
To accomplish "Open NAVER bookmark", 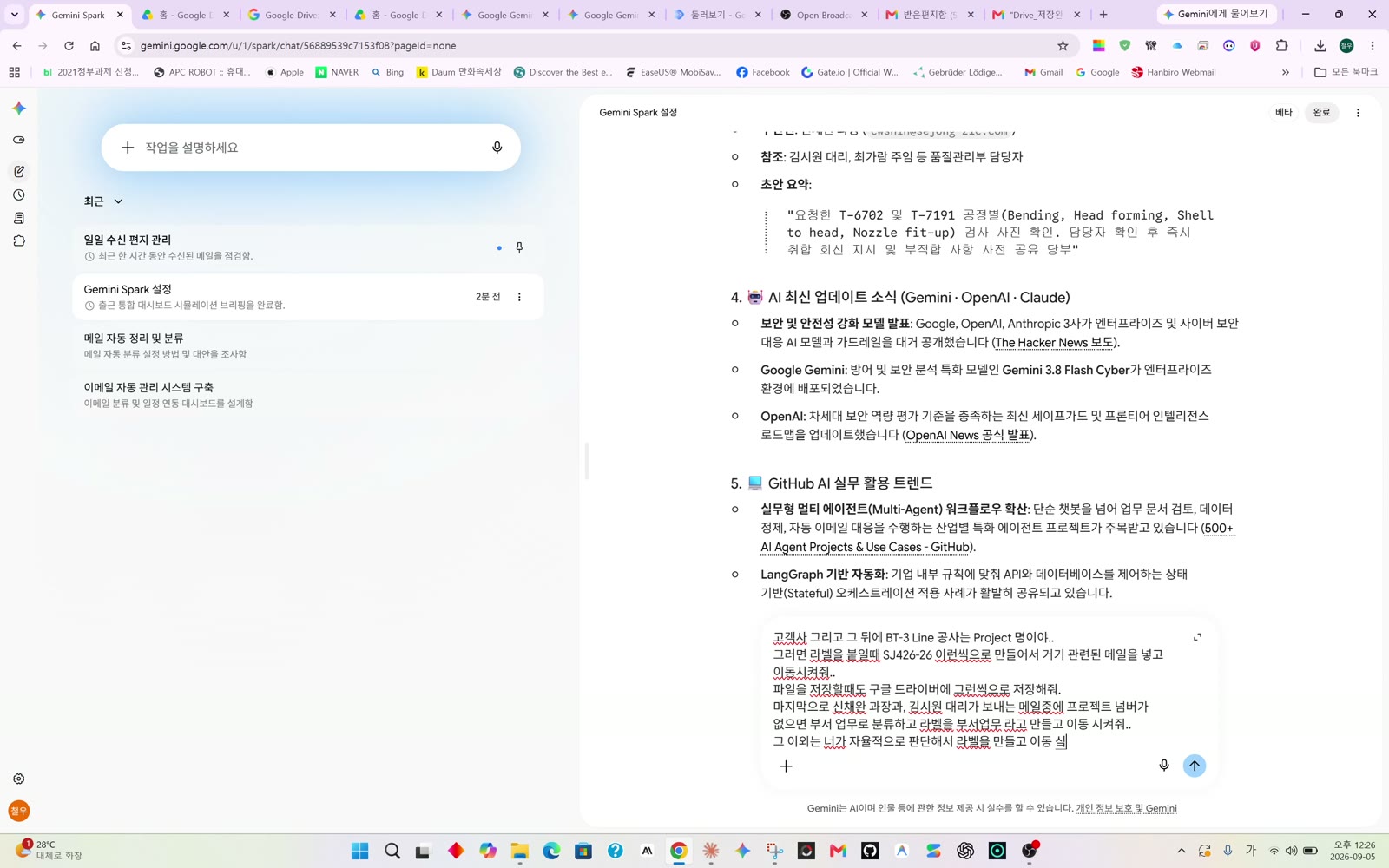I will click(337, 72).
